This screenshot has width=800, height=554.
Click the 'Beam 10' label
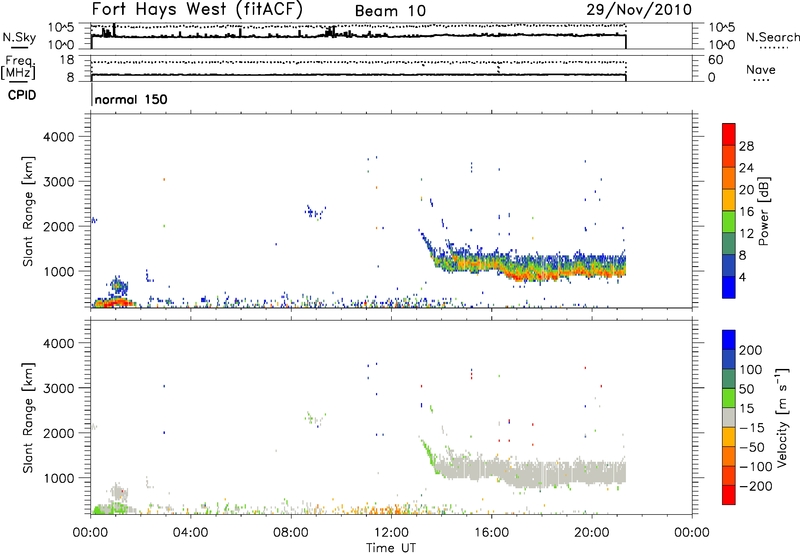[x=390, y=11]
